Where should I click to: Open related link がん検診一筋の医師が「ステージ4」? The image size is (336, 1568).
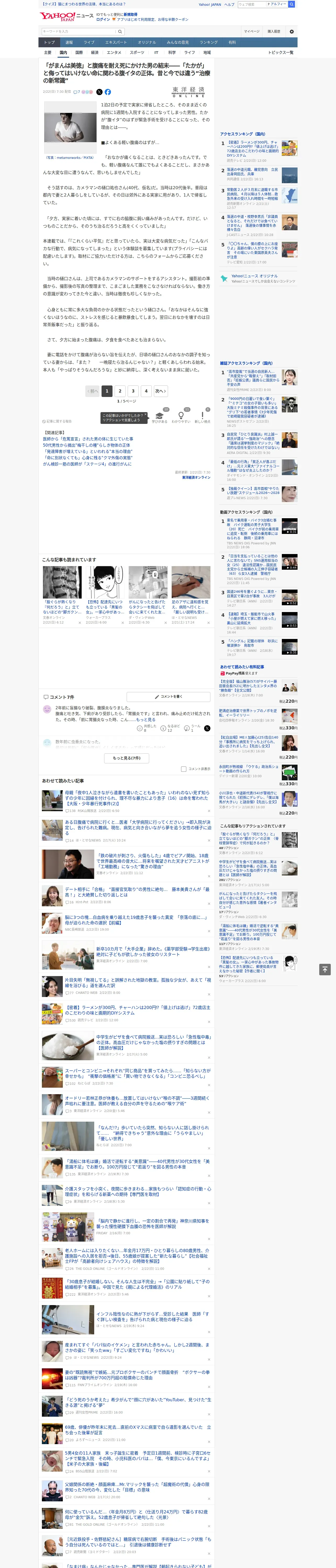tap(87, 464)
